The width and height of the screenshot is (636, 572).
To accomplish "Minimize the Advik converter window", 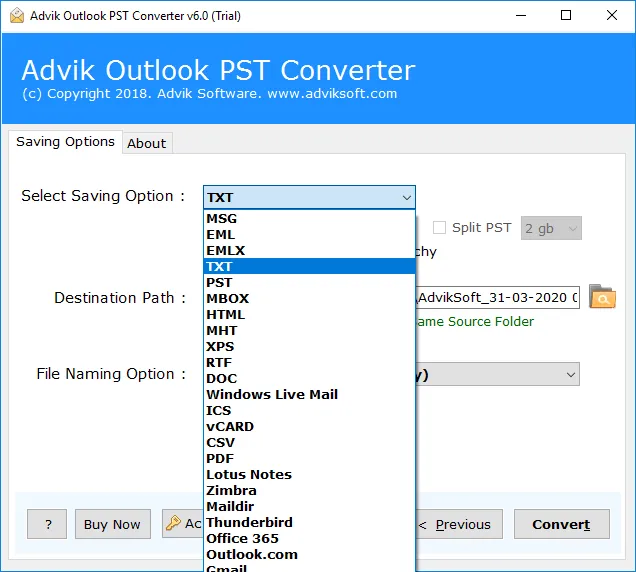I will click(x=521, y=15).
